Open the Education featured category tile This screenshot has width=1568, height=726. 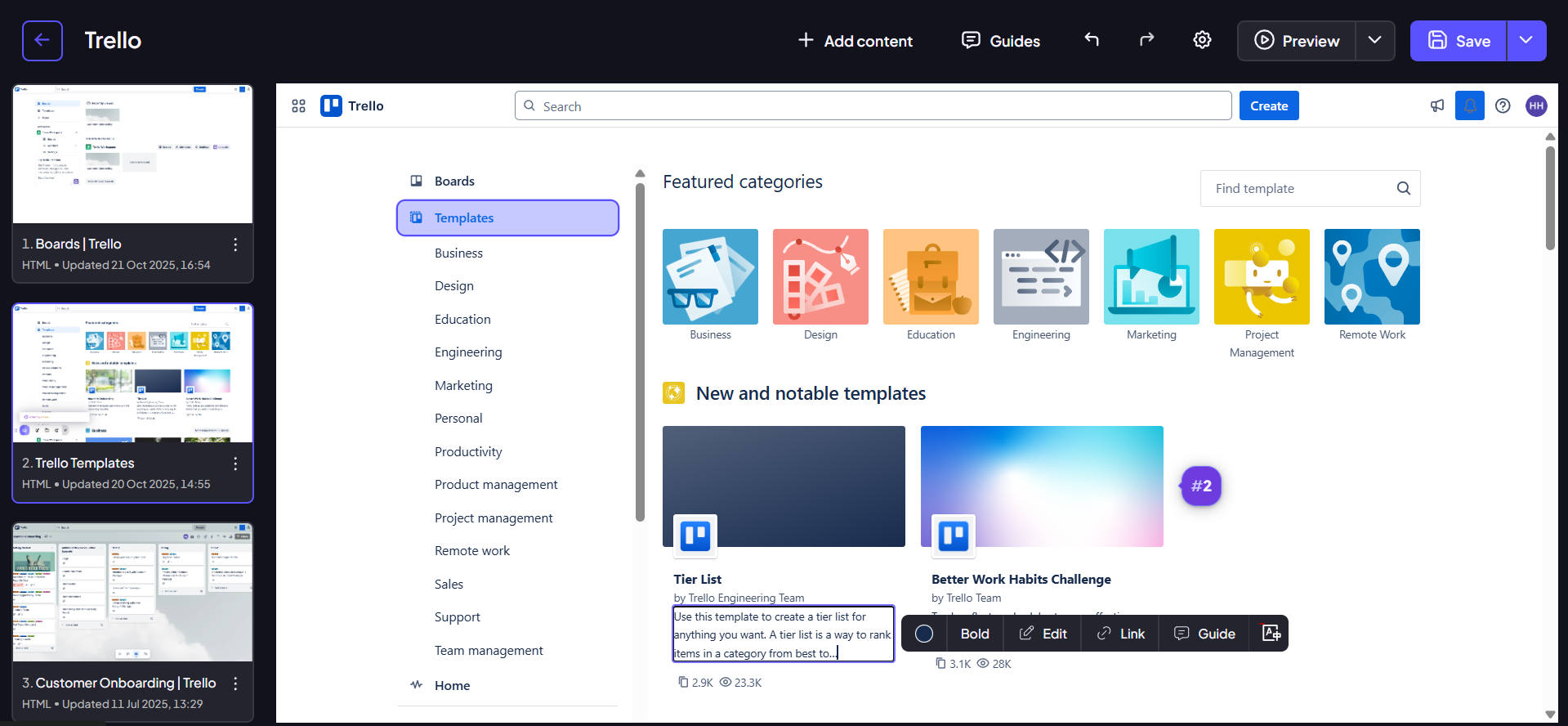(x=931, y=277)
